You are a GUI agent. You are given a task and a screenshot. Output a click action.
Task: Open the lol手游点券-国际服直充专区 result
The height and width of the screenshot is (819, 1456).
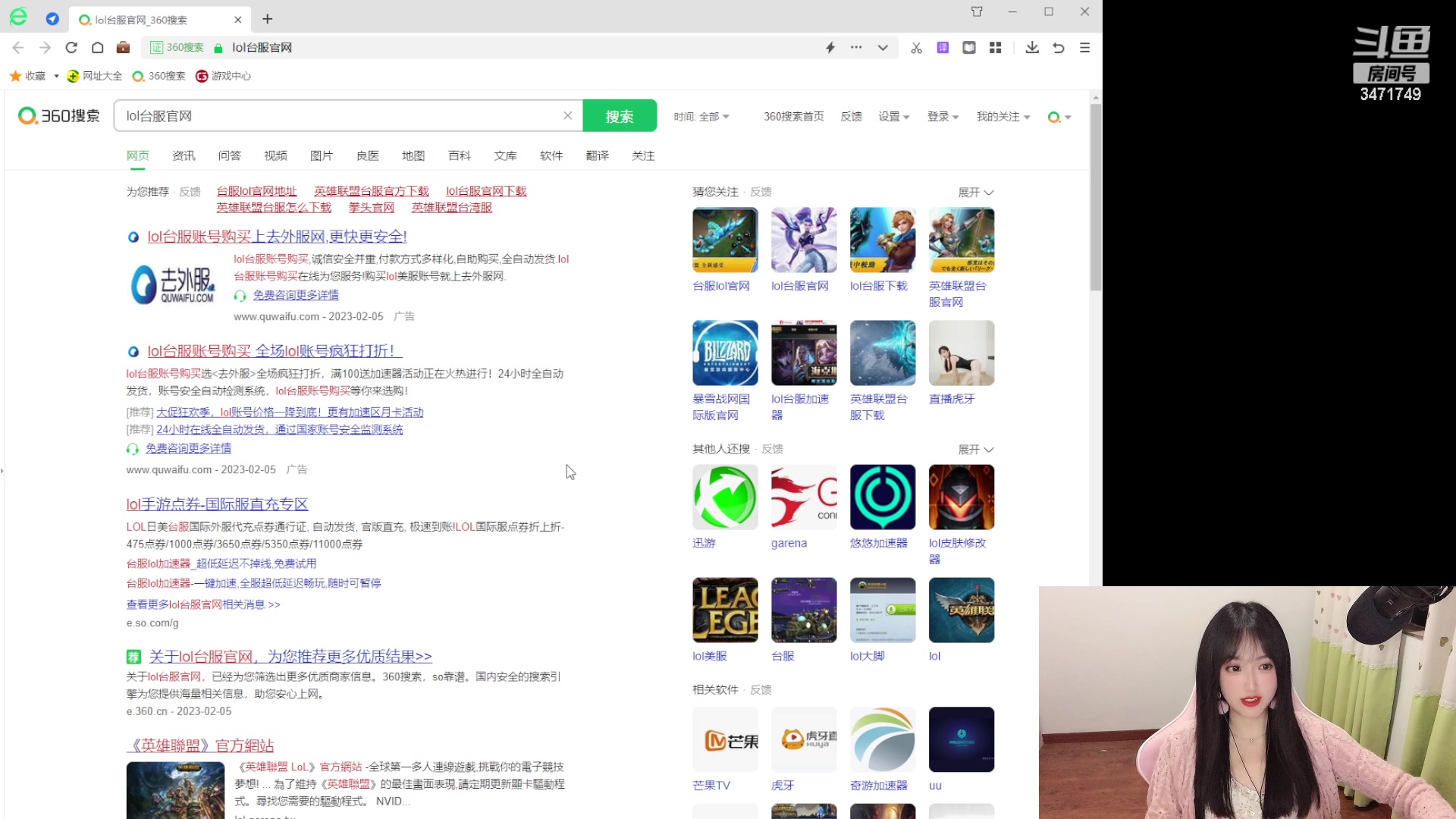pos(217,504)
